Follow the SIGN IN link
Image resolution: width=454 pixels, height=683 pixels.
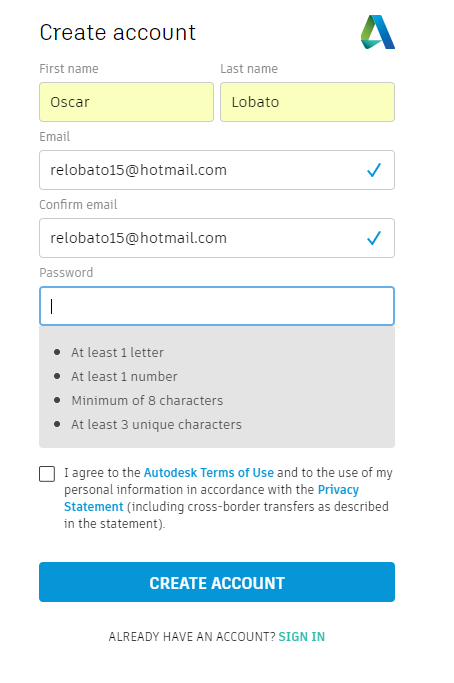coord(302,637)
